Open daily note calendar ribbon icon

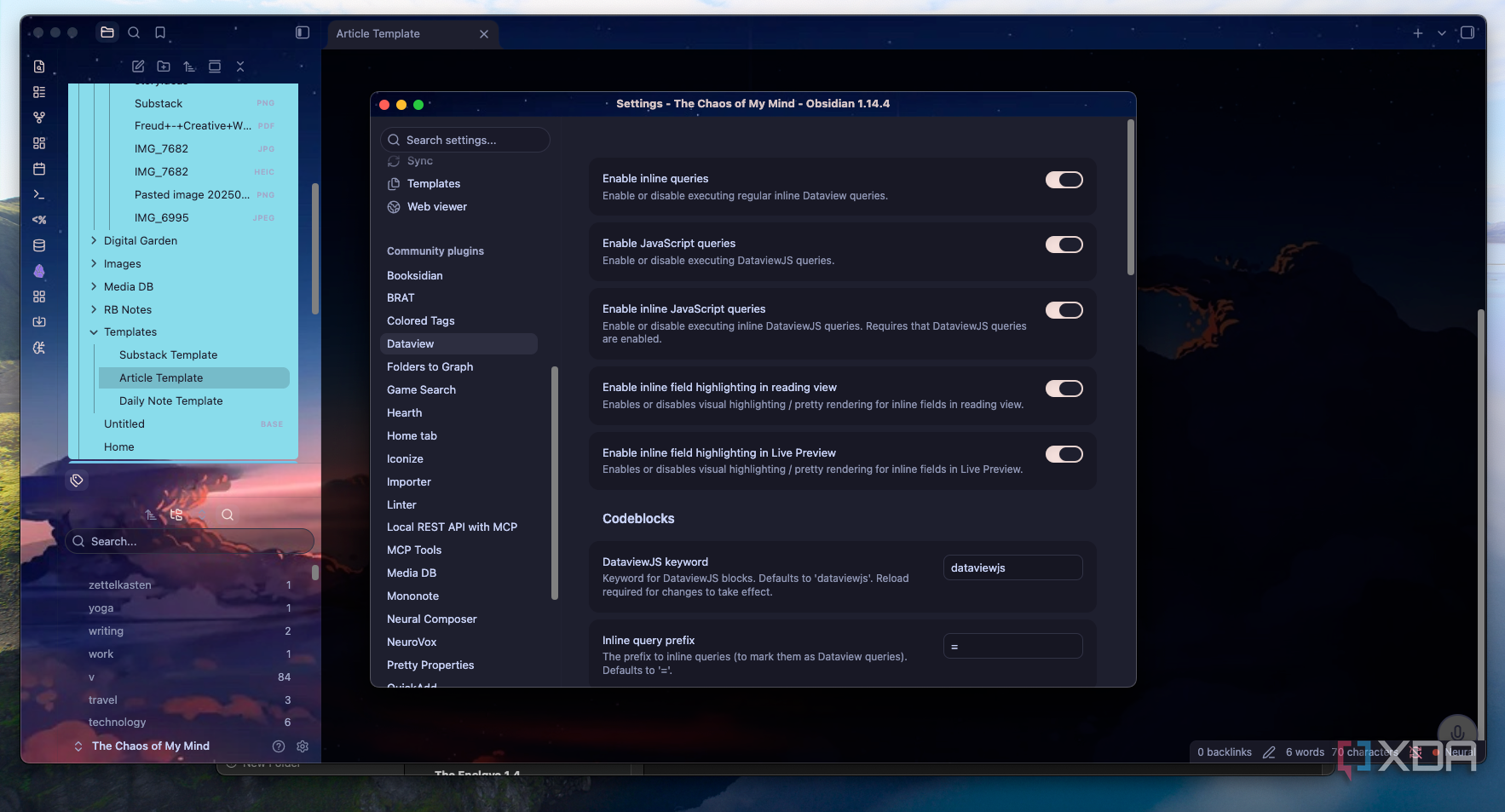coord(39,169)
